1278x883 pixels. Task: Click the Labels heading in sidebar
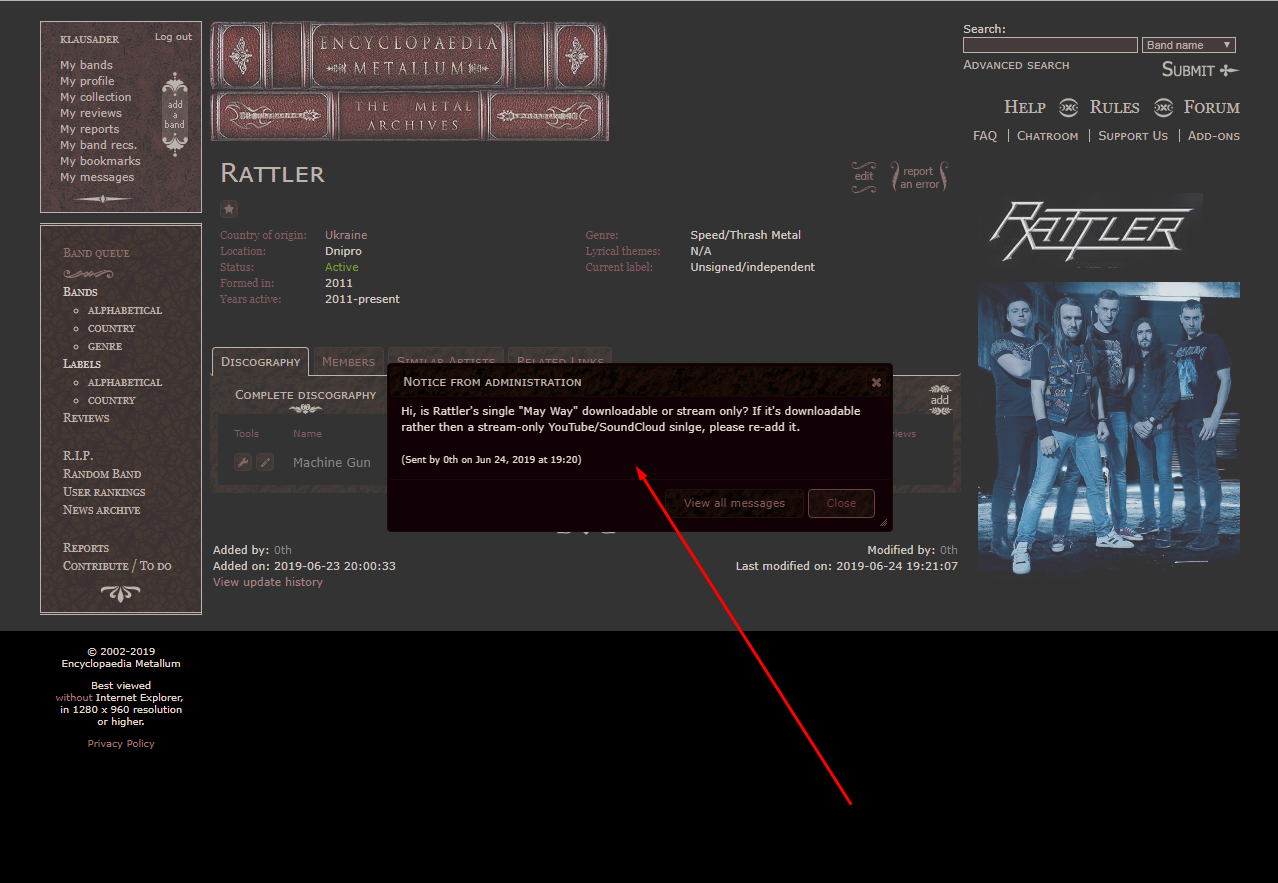82,364
